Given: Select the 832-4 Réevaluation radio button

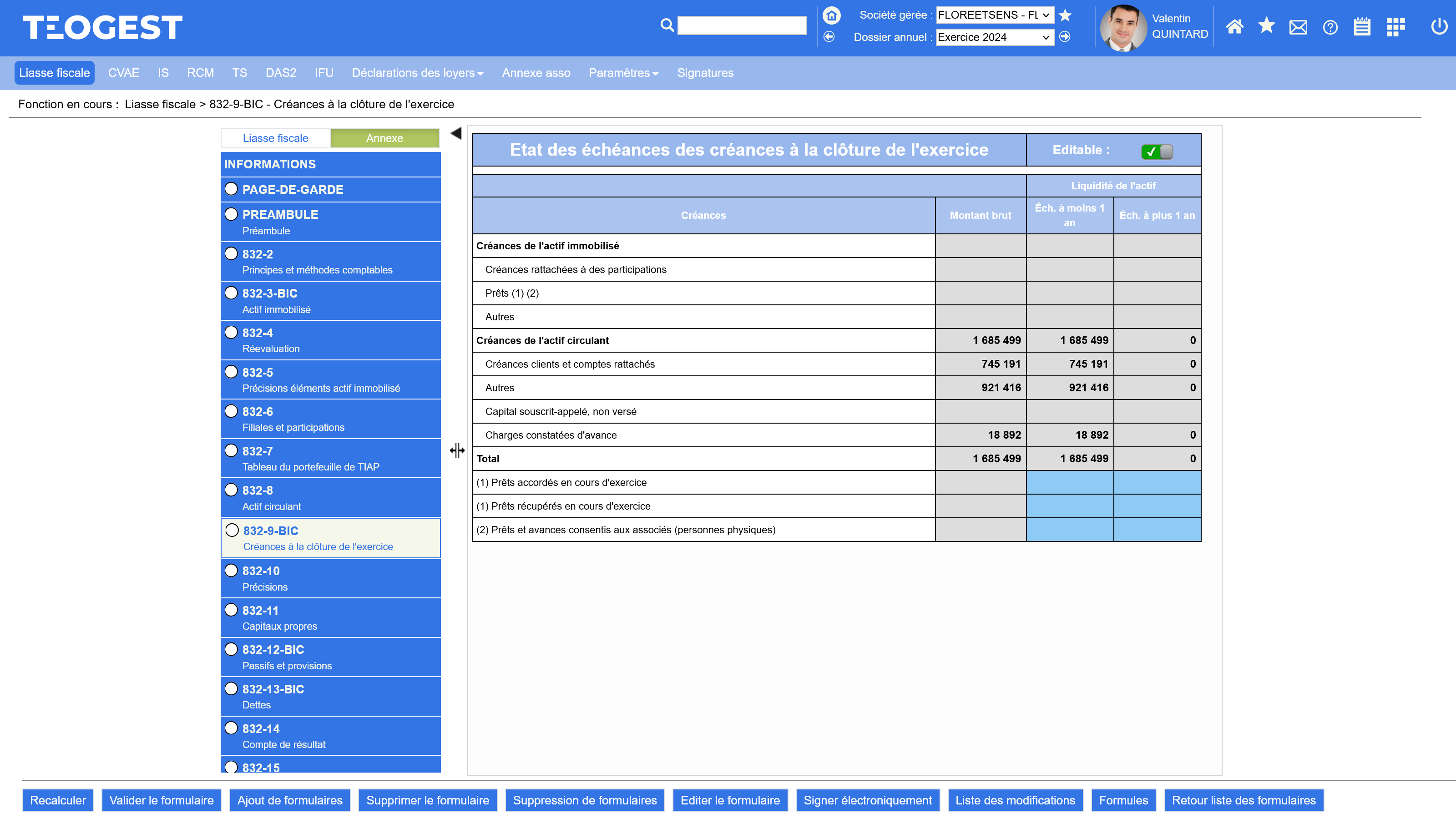Looking at the screenshot, I should (x=231, y=332).
